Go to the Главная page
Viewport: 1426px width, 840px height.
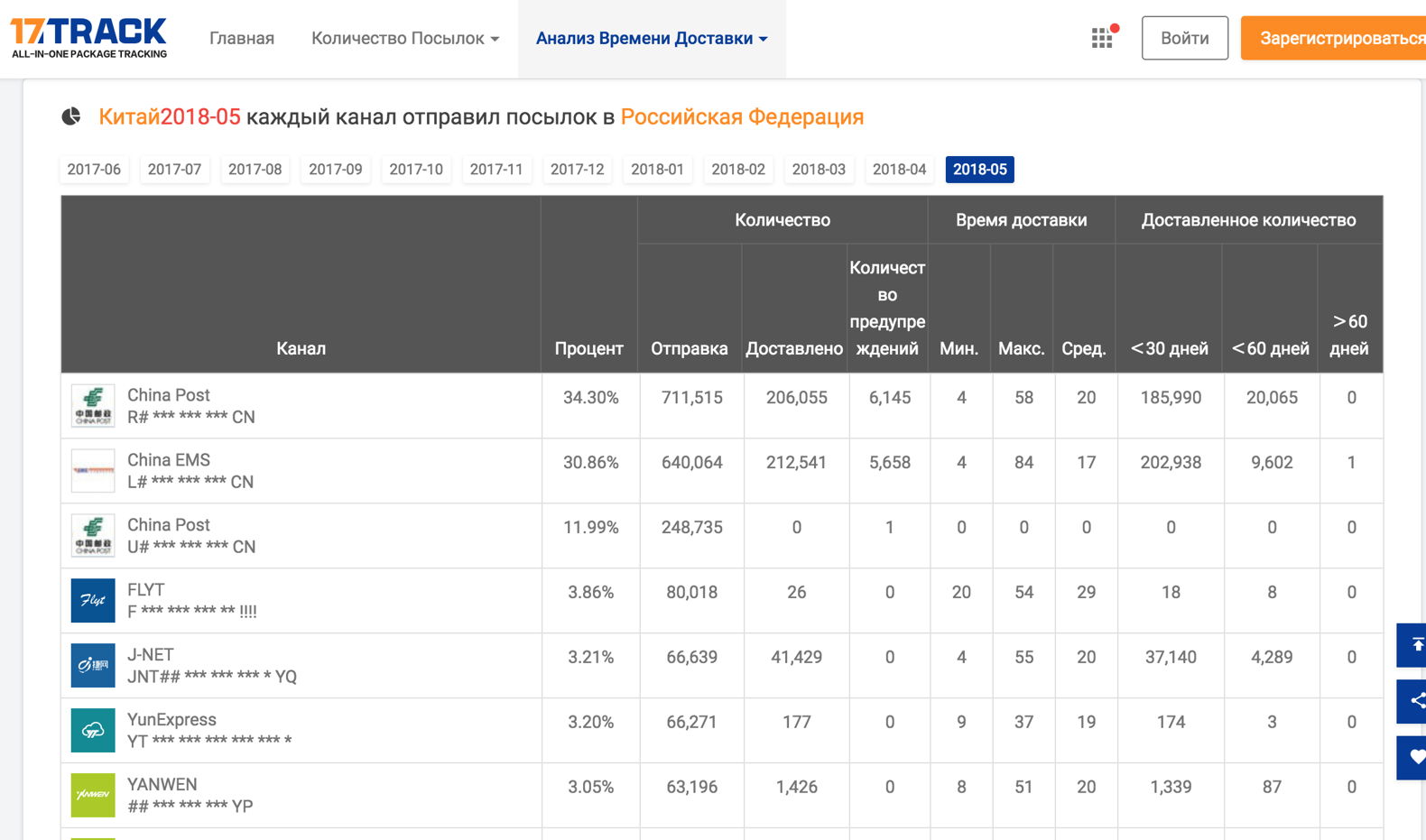click(242, 39)
